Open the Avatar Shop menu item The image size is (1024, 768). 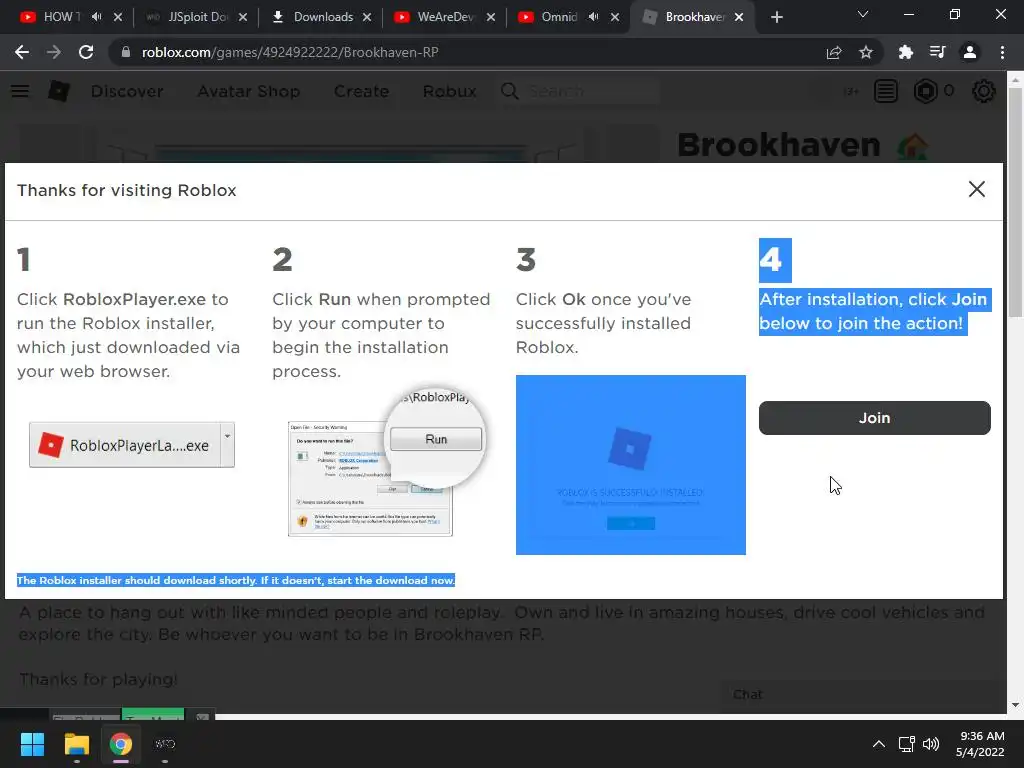249,91
